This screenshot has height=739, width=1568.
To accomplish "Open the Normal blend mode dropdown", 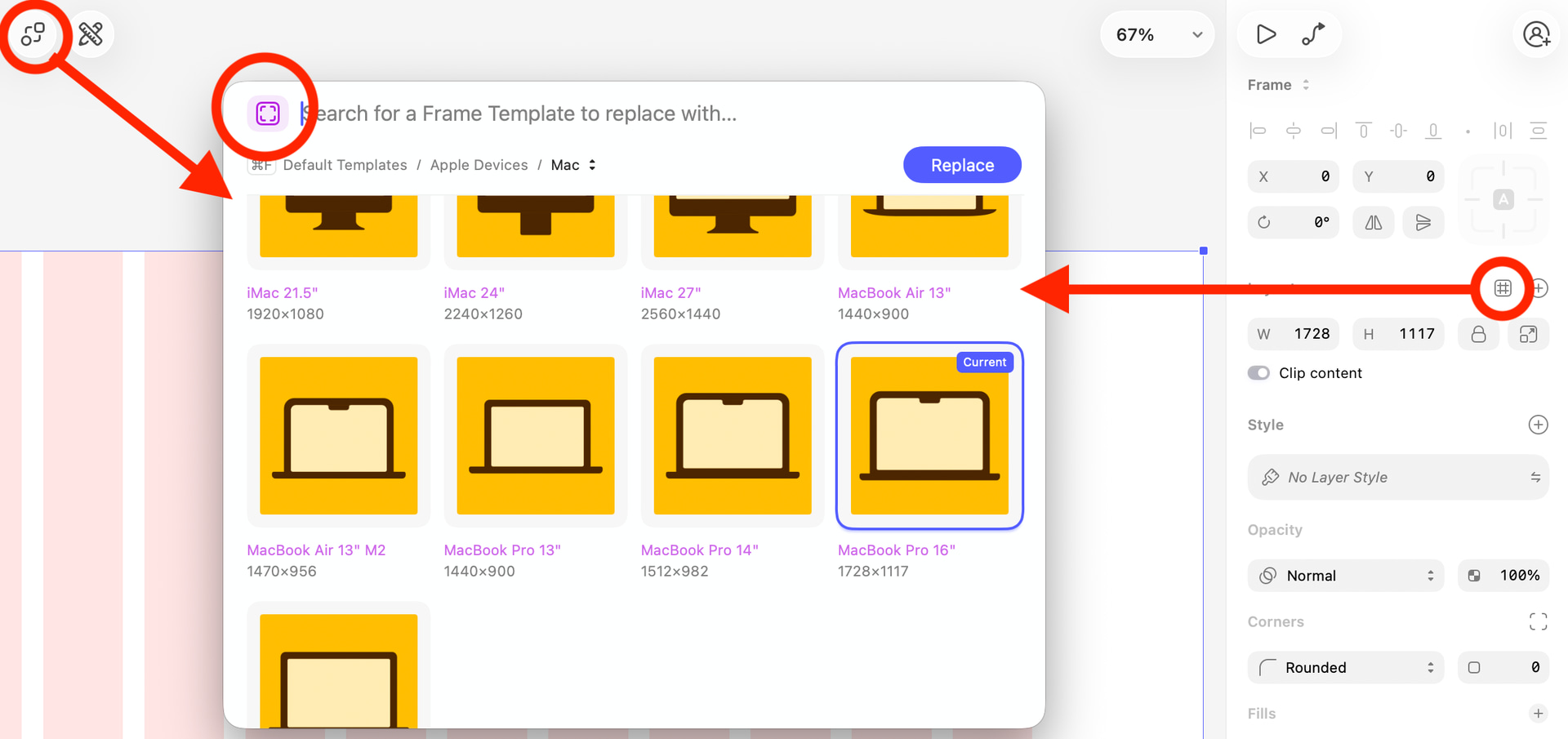I will (x=1346, y=576).
